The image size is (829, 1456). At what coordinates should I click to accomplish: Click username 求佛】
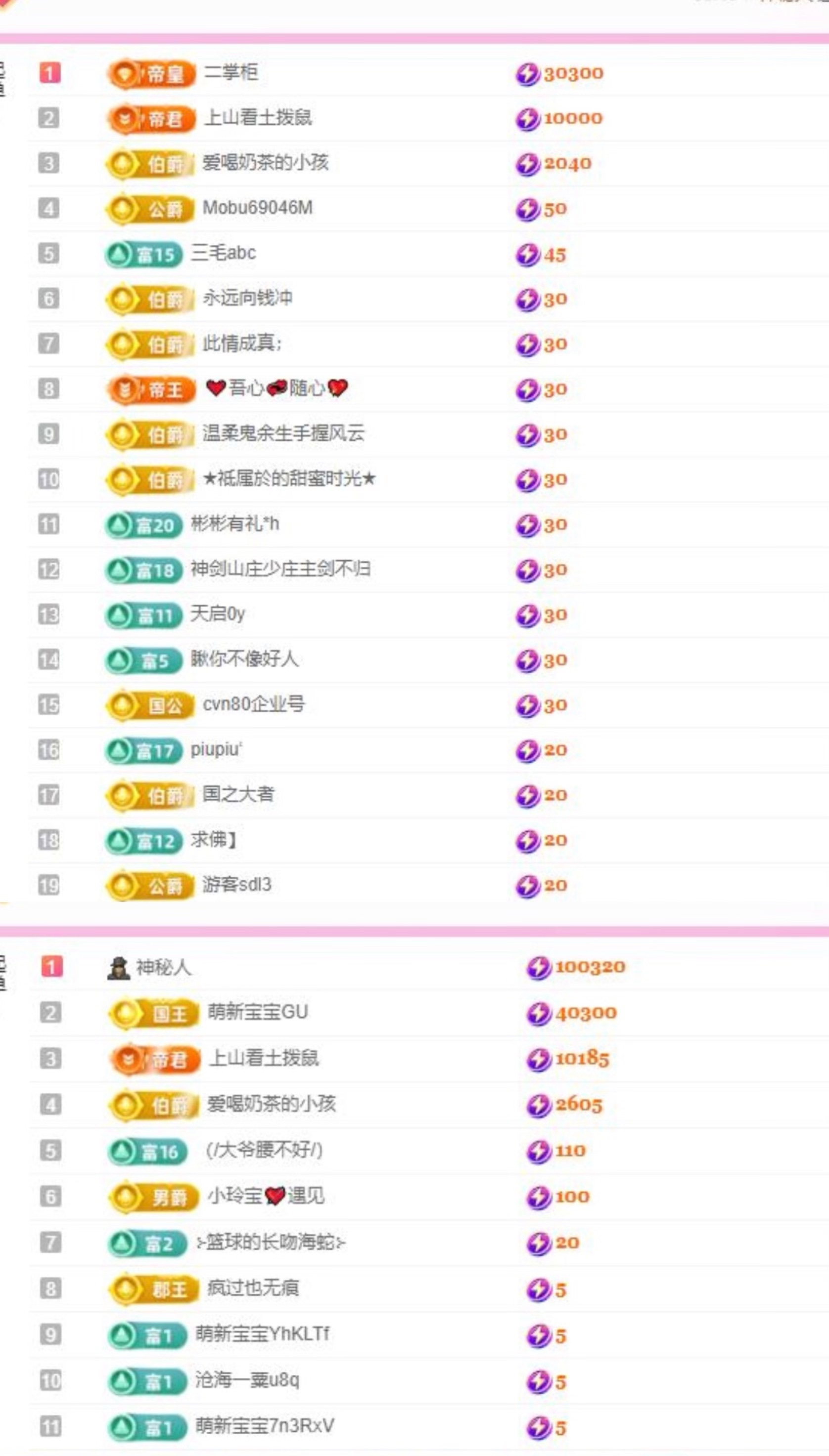214,840
